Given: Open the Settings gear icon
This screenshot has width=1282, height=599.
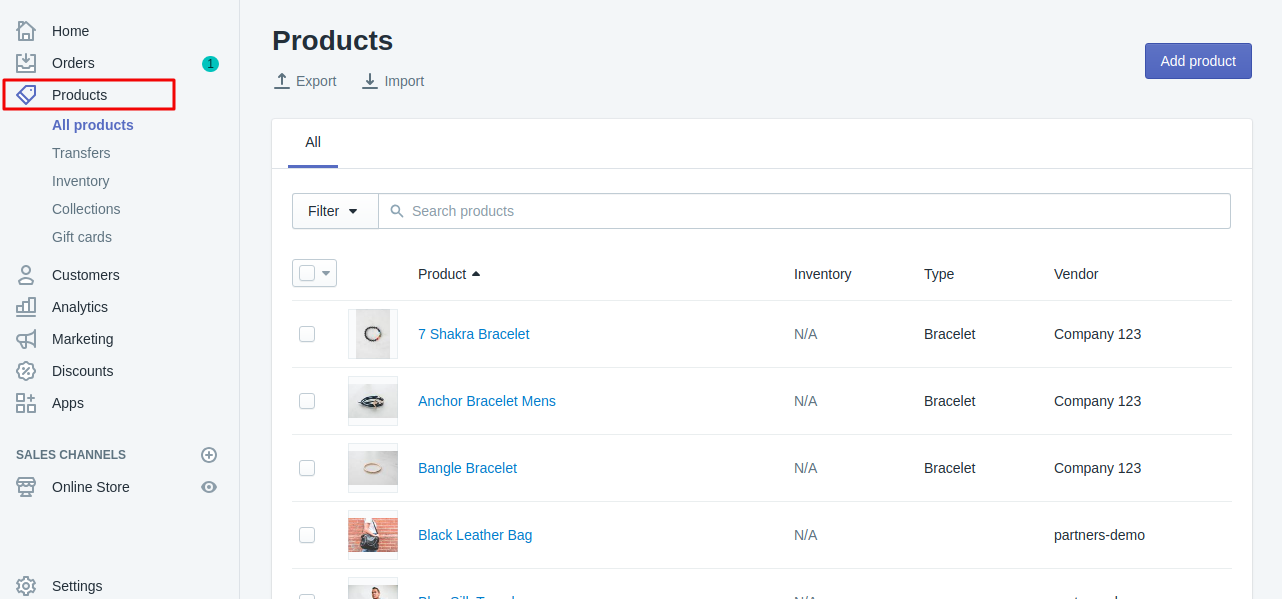Looking at the screenshot, I should click(x=26, y=586).
